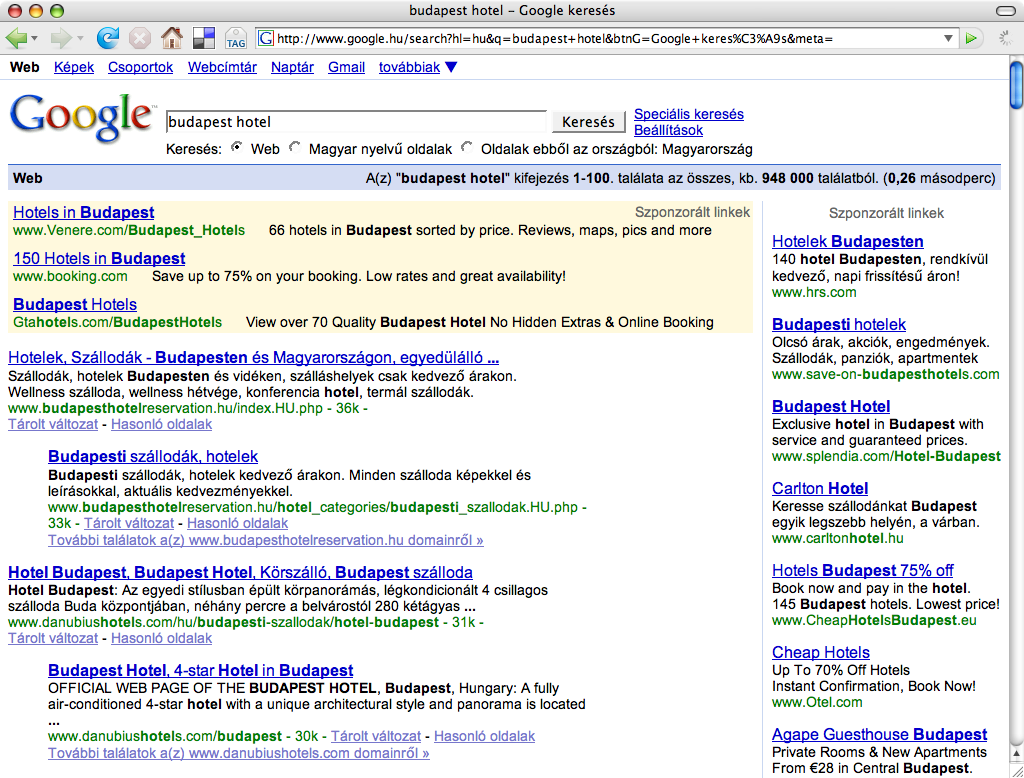Click the TAG toolbar icon

tap(236, 39)
